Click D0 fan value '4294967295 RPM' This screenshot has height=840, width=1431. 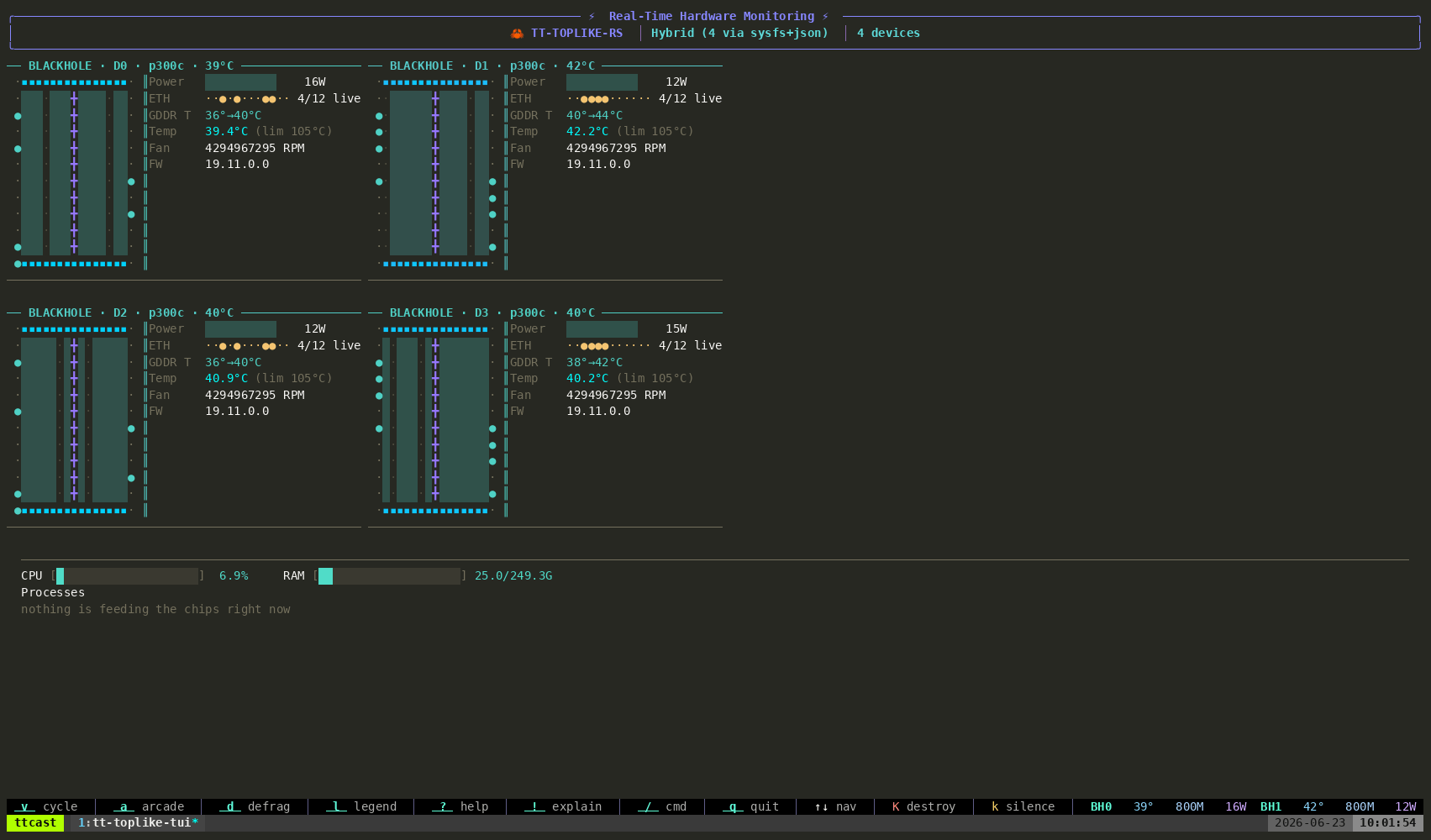pos(255,149)
